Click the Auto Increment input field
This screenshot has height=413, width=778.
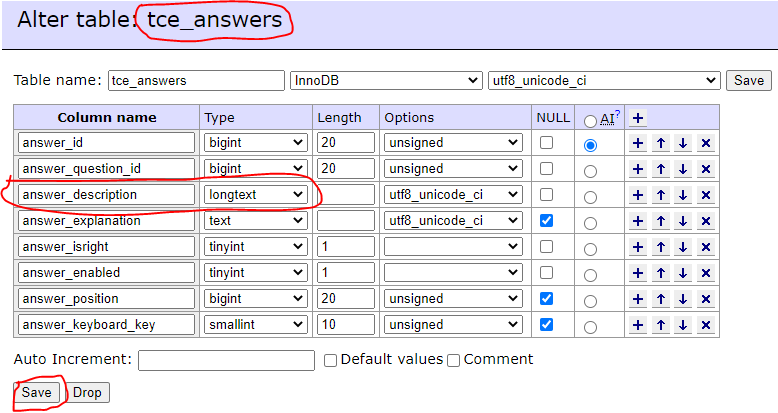[x=226, y=360]
